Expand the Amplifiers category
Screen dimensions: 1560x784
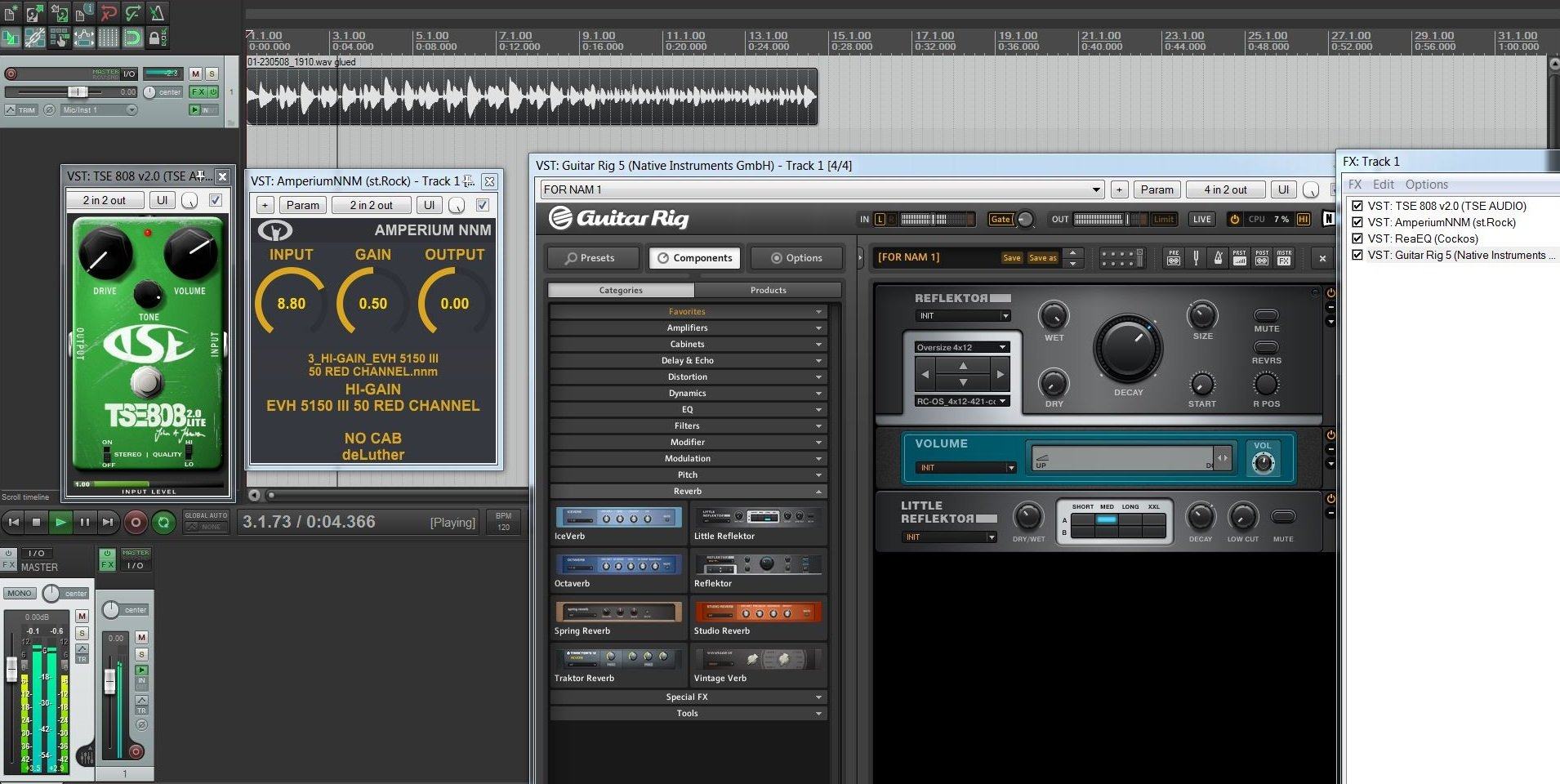tap(687, 327)
